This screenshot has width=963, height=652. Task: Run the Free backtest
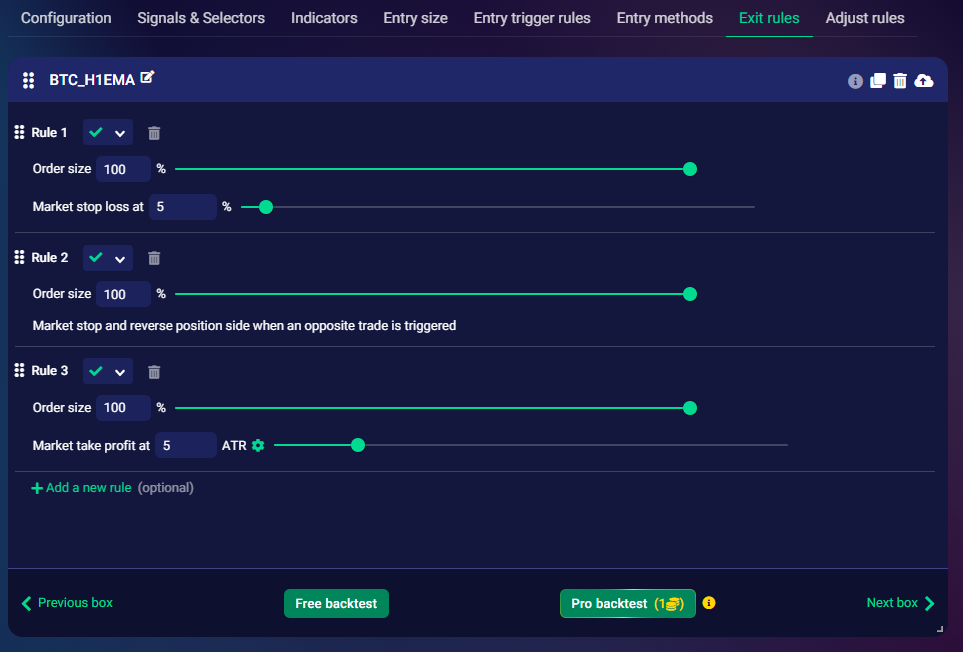(x=336, y=603)
